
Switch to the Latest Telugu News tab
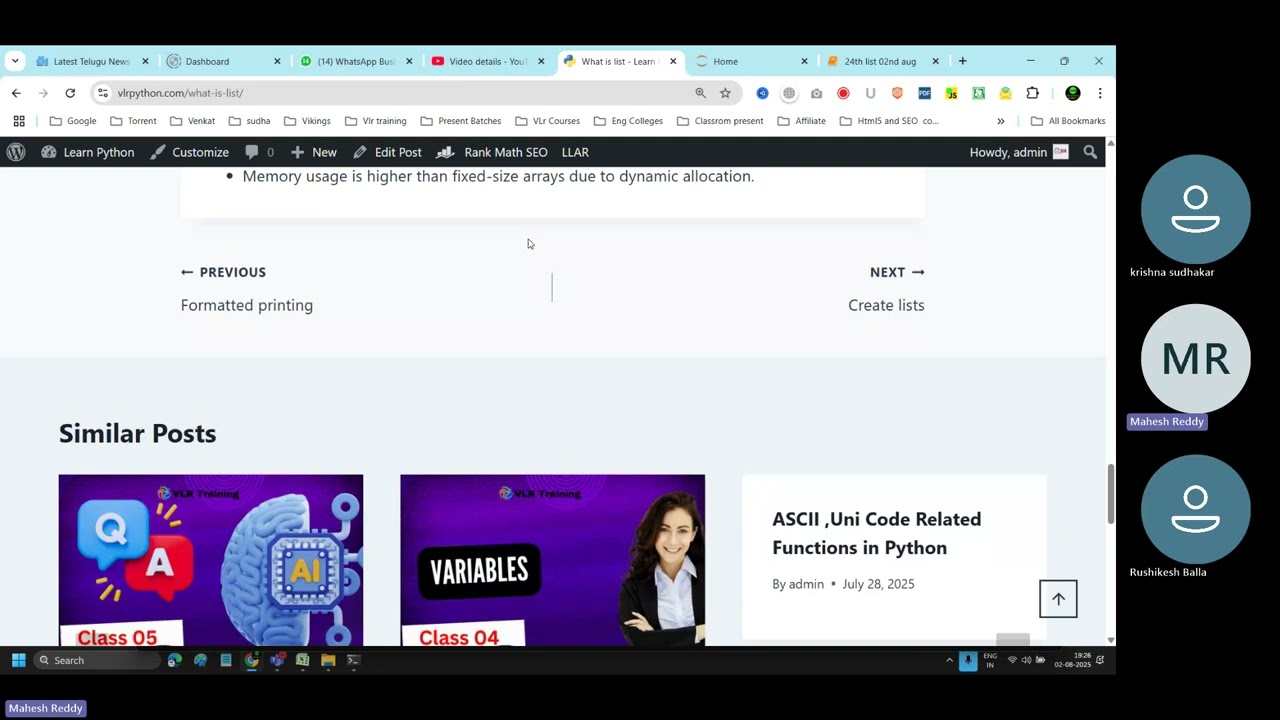tap(91, 61)
